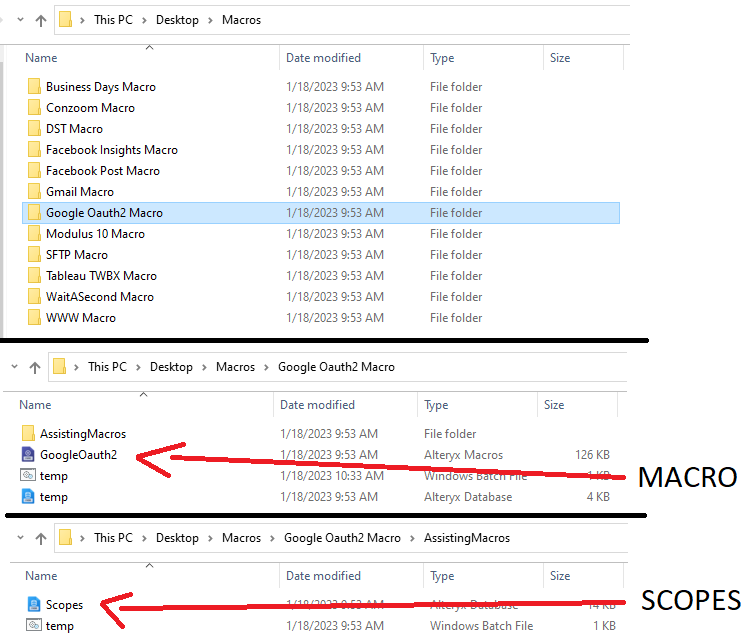The image size is (754, 643).
Task: Click the Scopes Alteryx Database file icon
Action: [34, 605]
